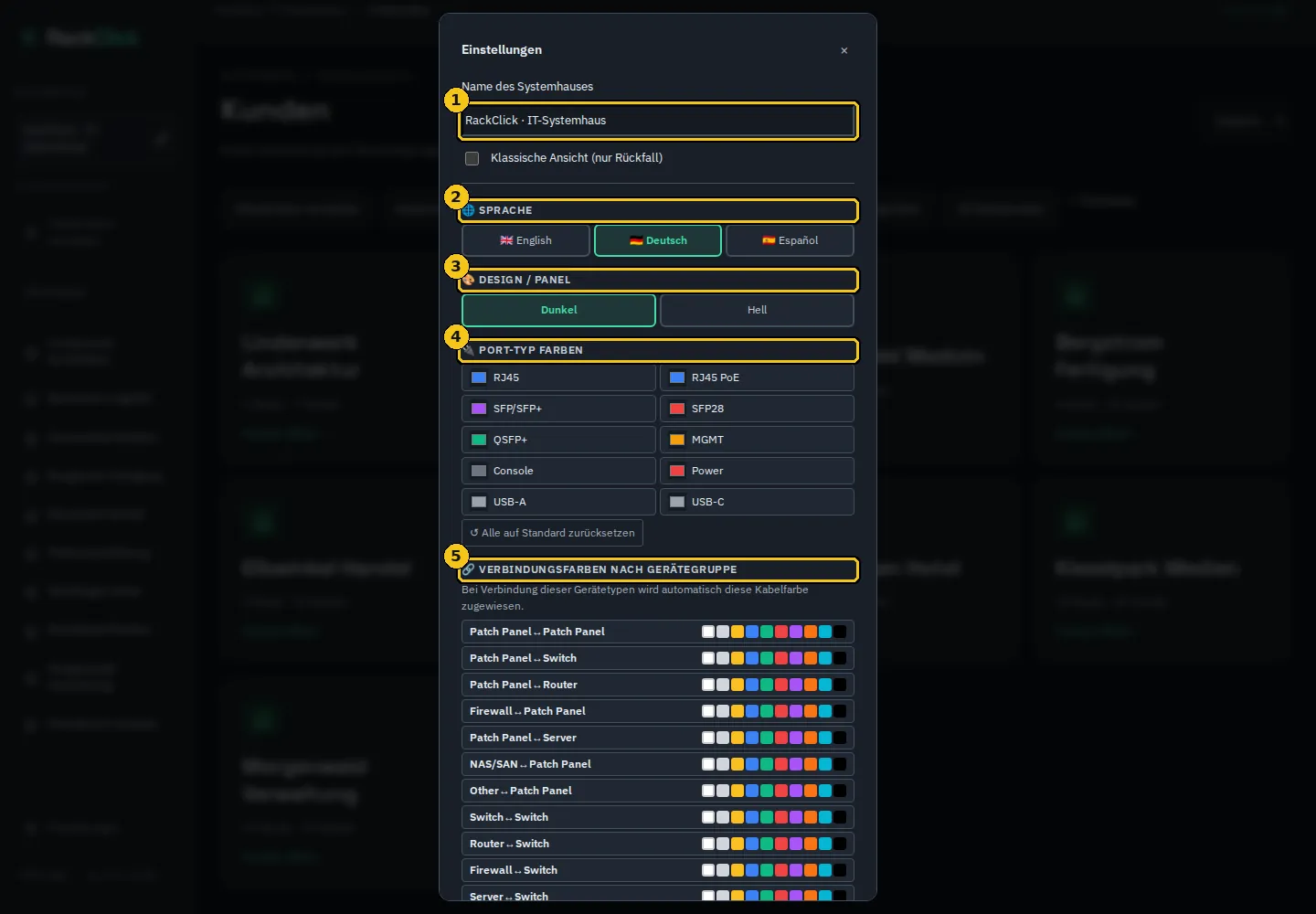Choose red for Firewall ↔ Patch Panel

pyautogui.click(x=781, y=711)
